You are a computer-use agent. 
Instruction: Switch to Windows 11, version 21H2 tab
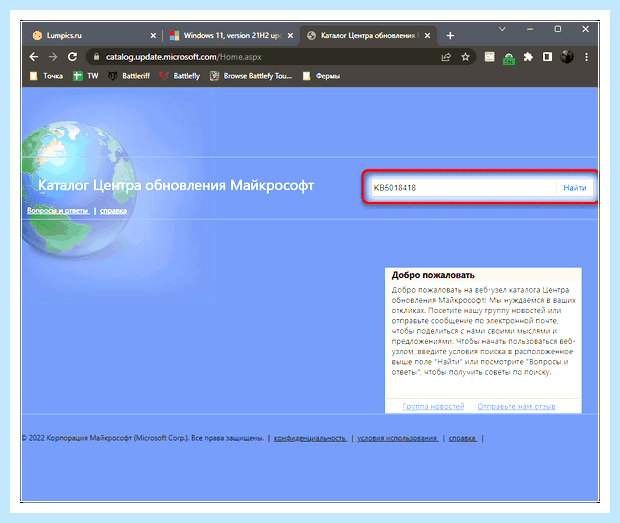point(231,36)
